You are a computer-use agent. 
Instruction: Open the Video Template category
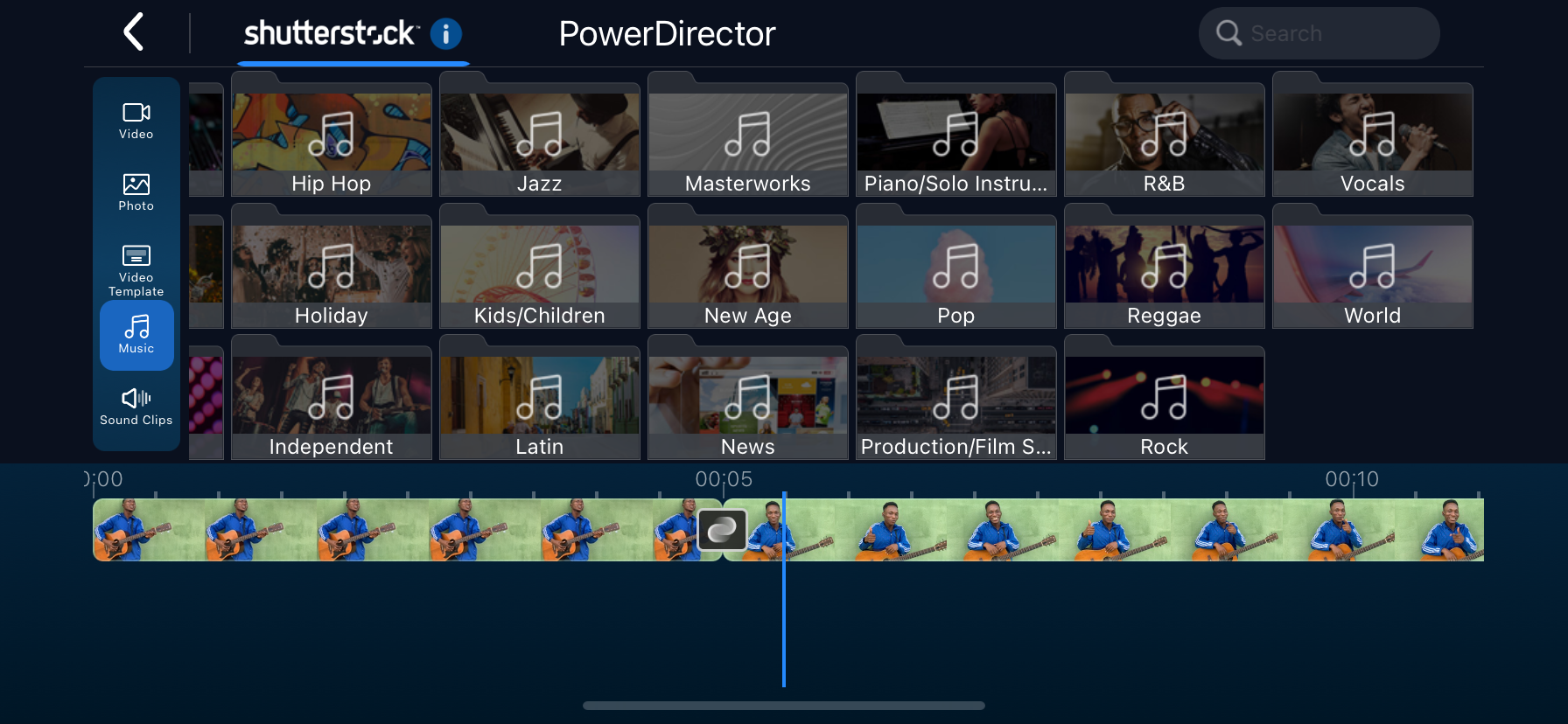136,270
